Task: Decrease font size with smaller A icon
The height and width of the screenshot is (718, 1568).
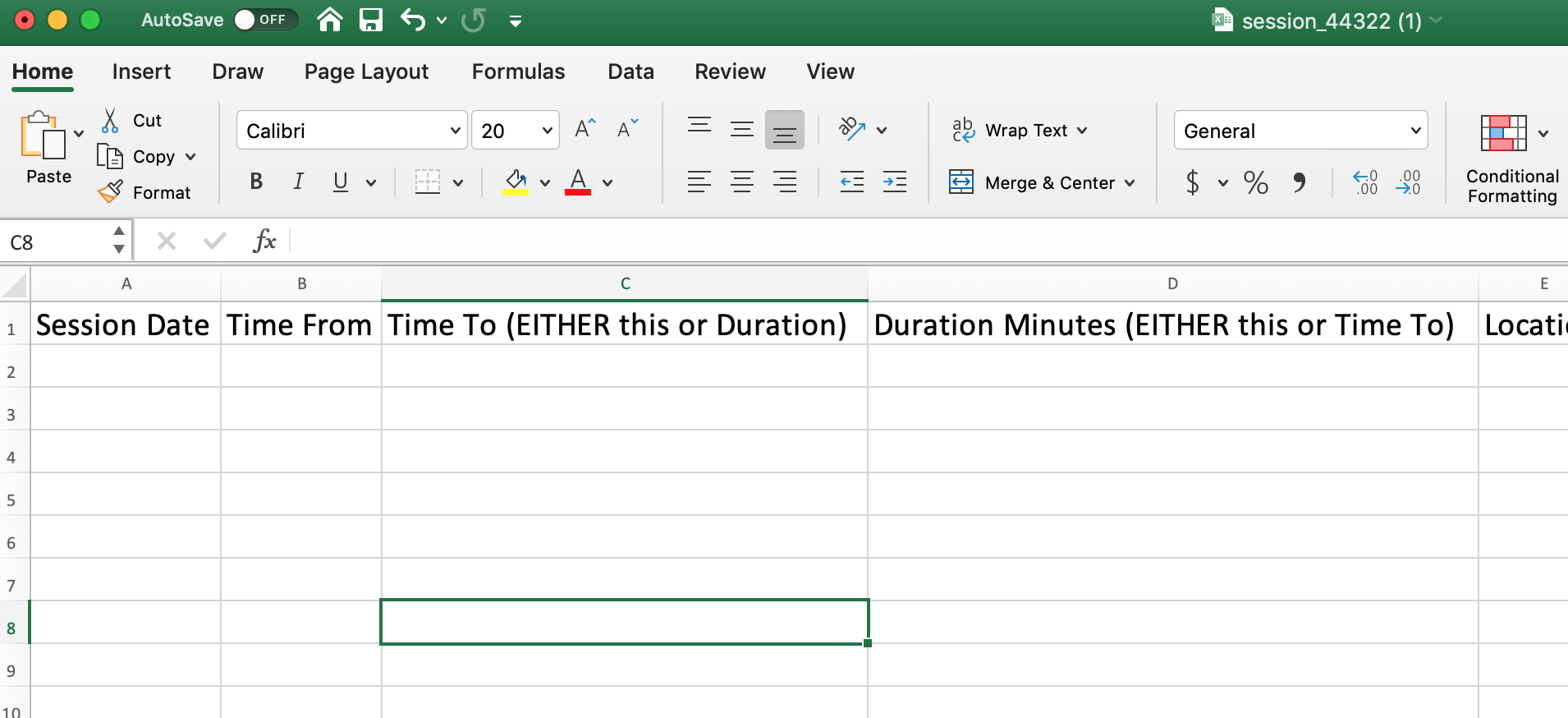Action: click(x=627, y=128)
